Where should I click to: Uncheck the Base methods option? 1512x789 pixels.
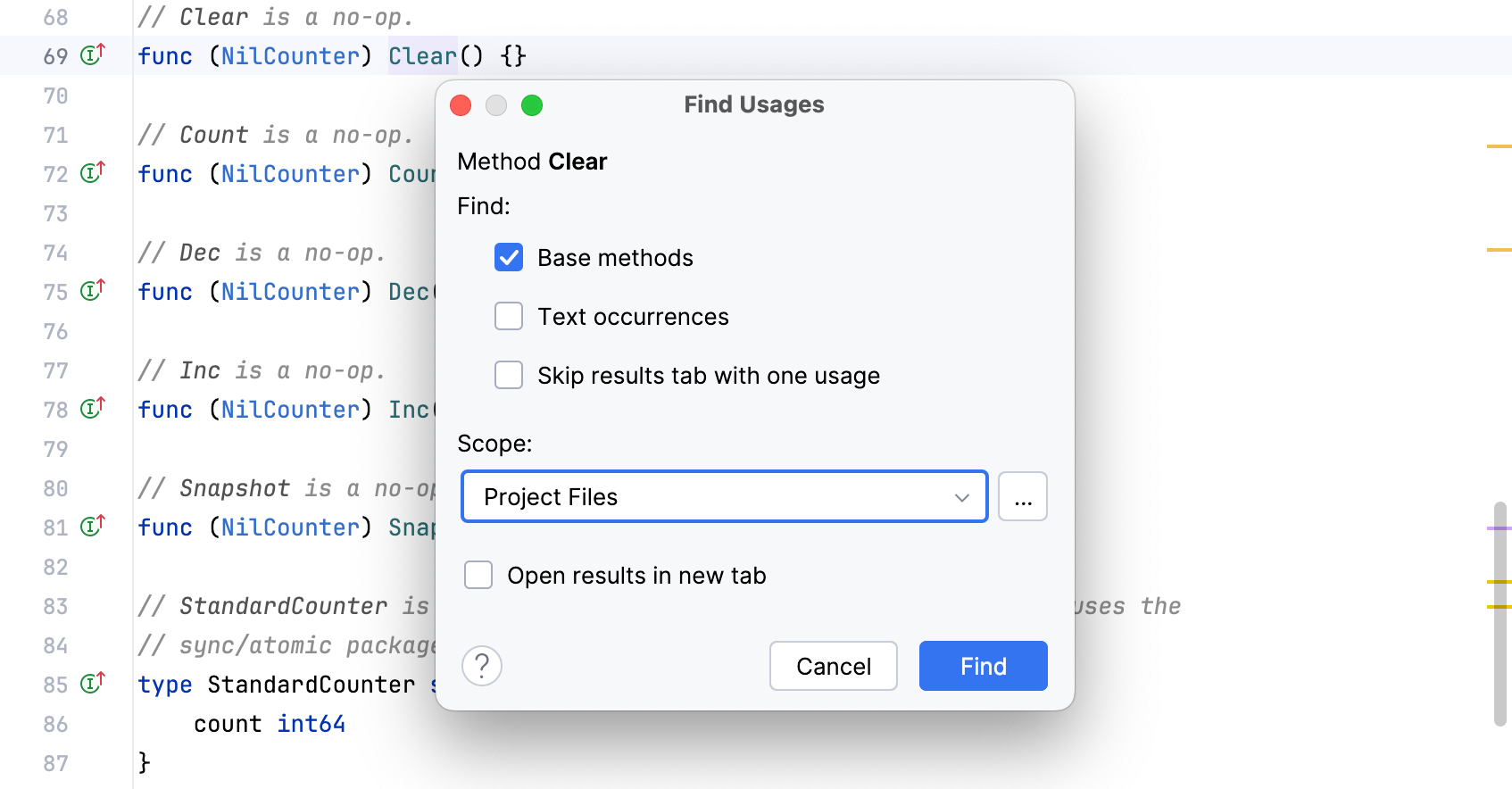[509, 257]
